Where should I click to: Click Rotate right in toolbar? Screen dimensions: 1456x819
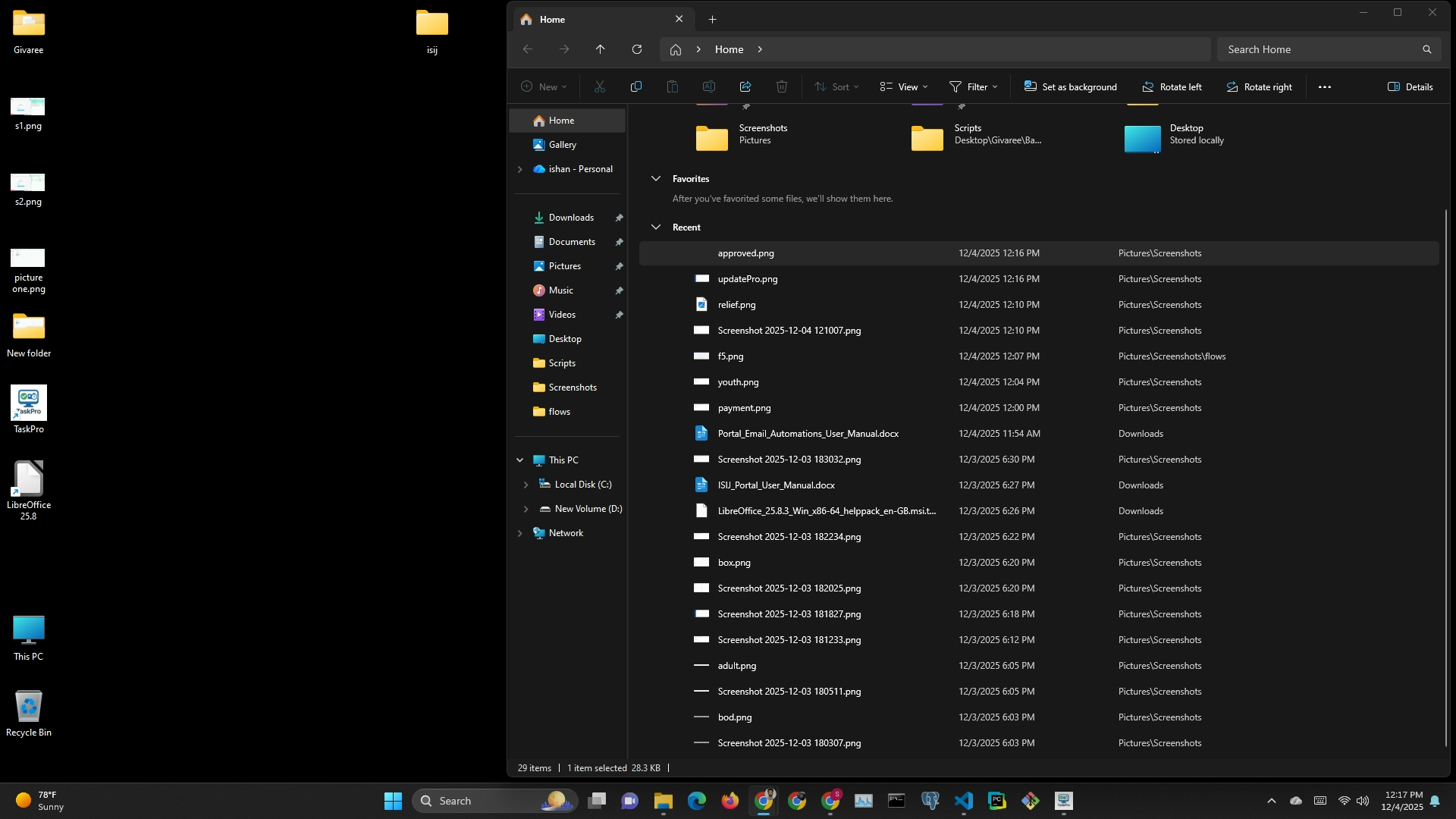[1259, 86]
